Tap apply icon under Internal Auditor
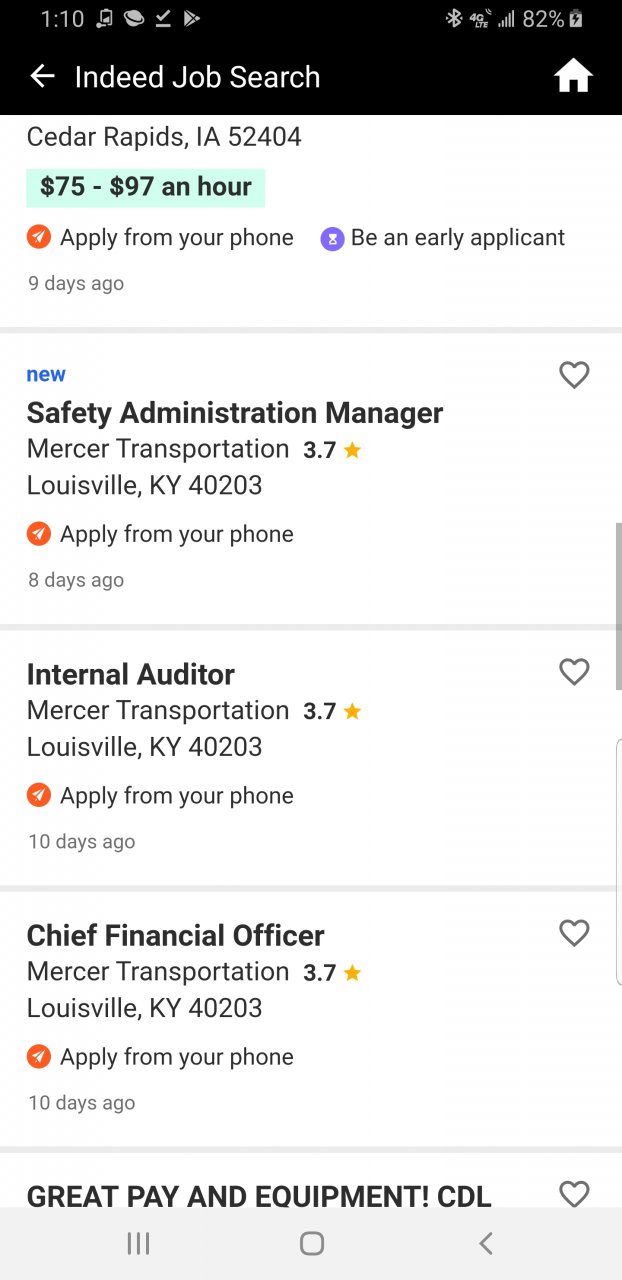The height and width of the screenshot is (1280, 622). [x=39, y=796]
